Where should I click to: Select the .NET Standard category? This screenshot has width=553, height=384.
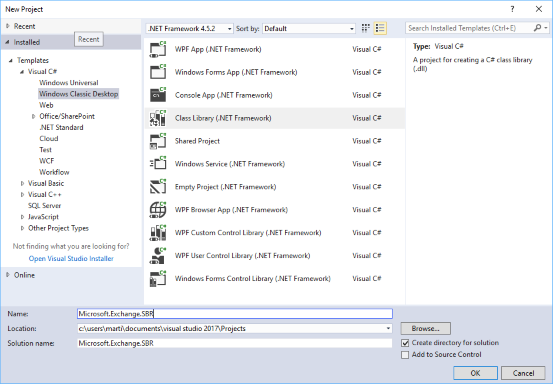pos(61,127)
